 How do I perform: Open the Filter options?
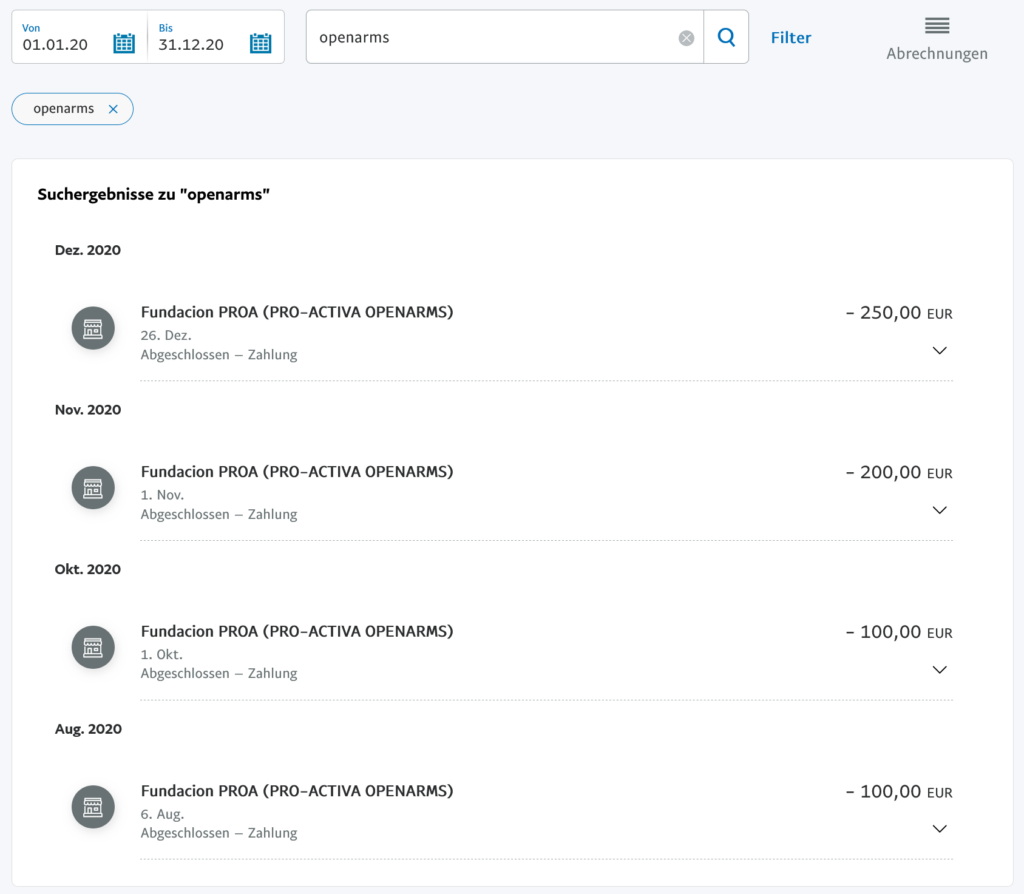(790, 38)
